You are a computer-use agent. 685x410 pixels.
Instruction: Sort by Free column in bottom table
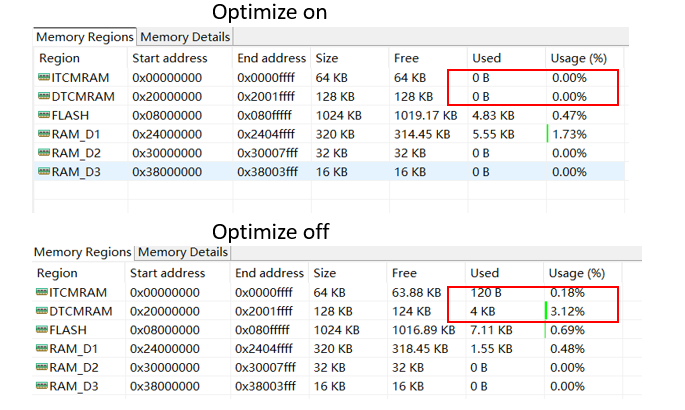pos(405,273)
